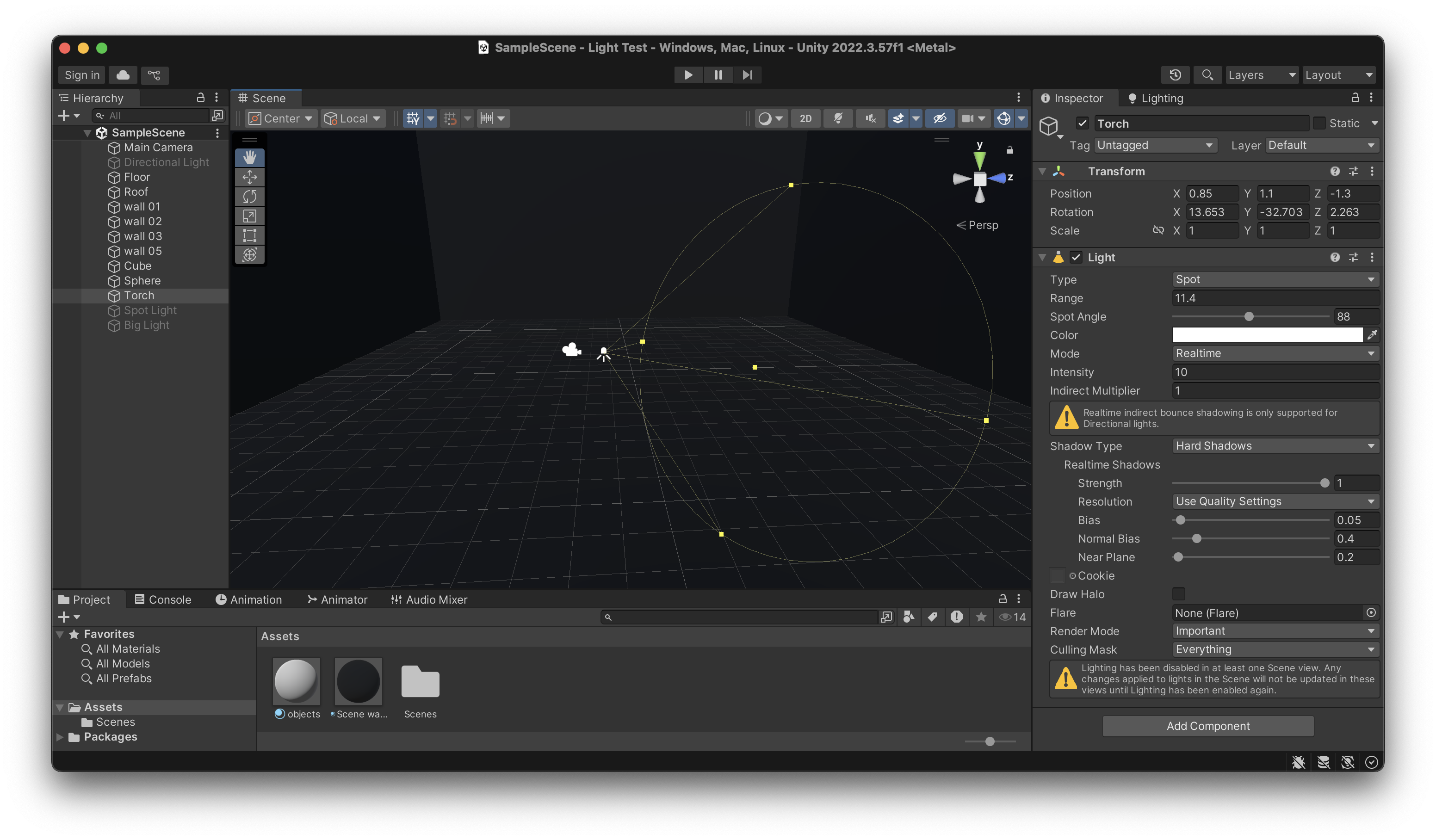Disable the Light component checkbox
1436x840 pixels.
pyautogui.click(x=1076, y=257)
